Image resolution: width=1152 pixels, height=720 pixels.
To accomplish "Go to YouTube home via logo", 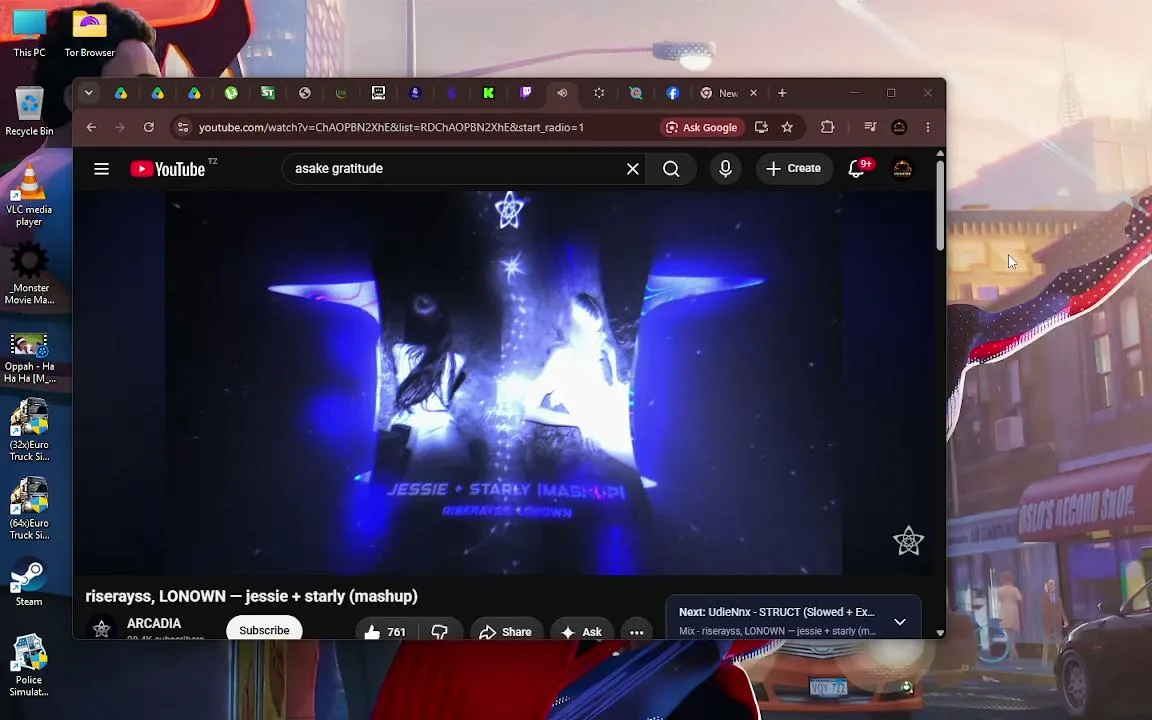I will click(x=168, y=169).
